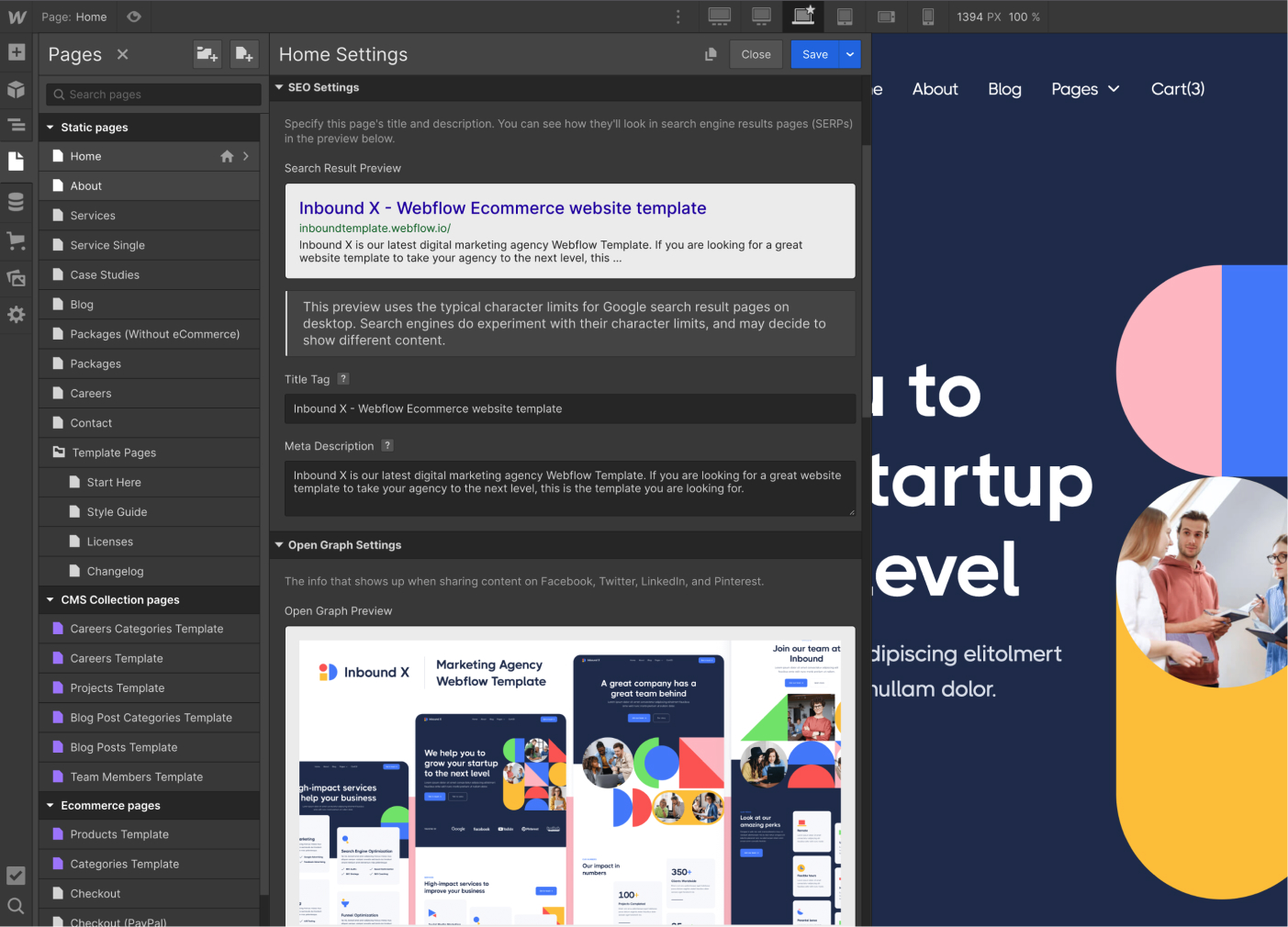Open the Assets panel icon
Screen dimensions: 1288x927
click(17, 277)
